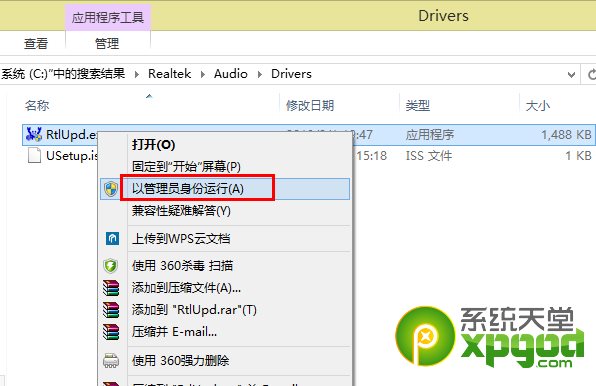Click the refresh icon beside address bar

pos(591,74)
